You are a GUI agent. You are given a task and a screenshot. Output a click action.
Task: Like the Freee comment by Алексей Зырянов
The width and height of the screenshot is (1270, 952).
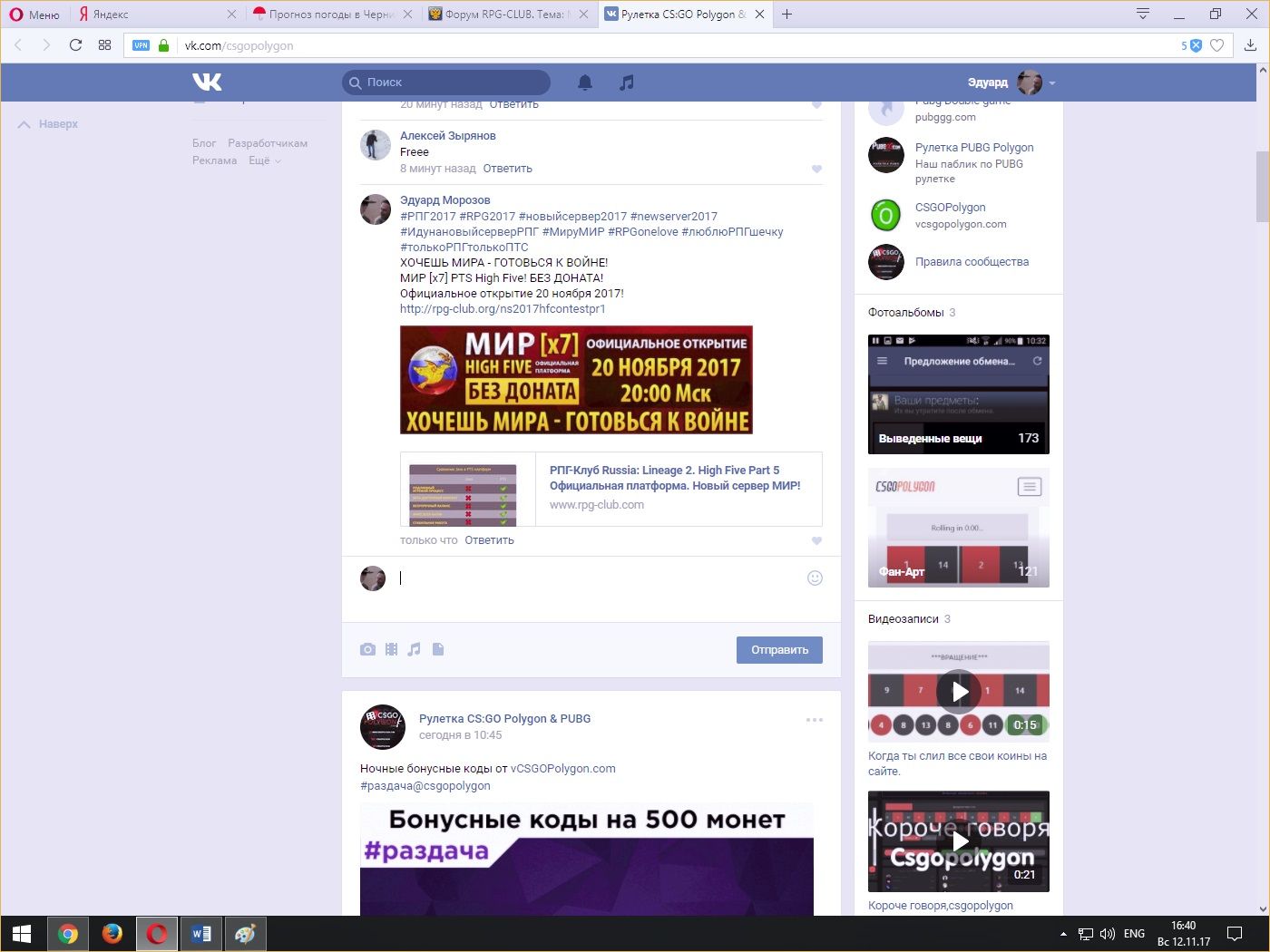[816, 169]
